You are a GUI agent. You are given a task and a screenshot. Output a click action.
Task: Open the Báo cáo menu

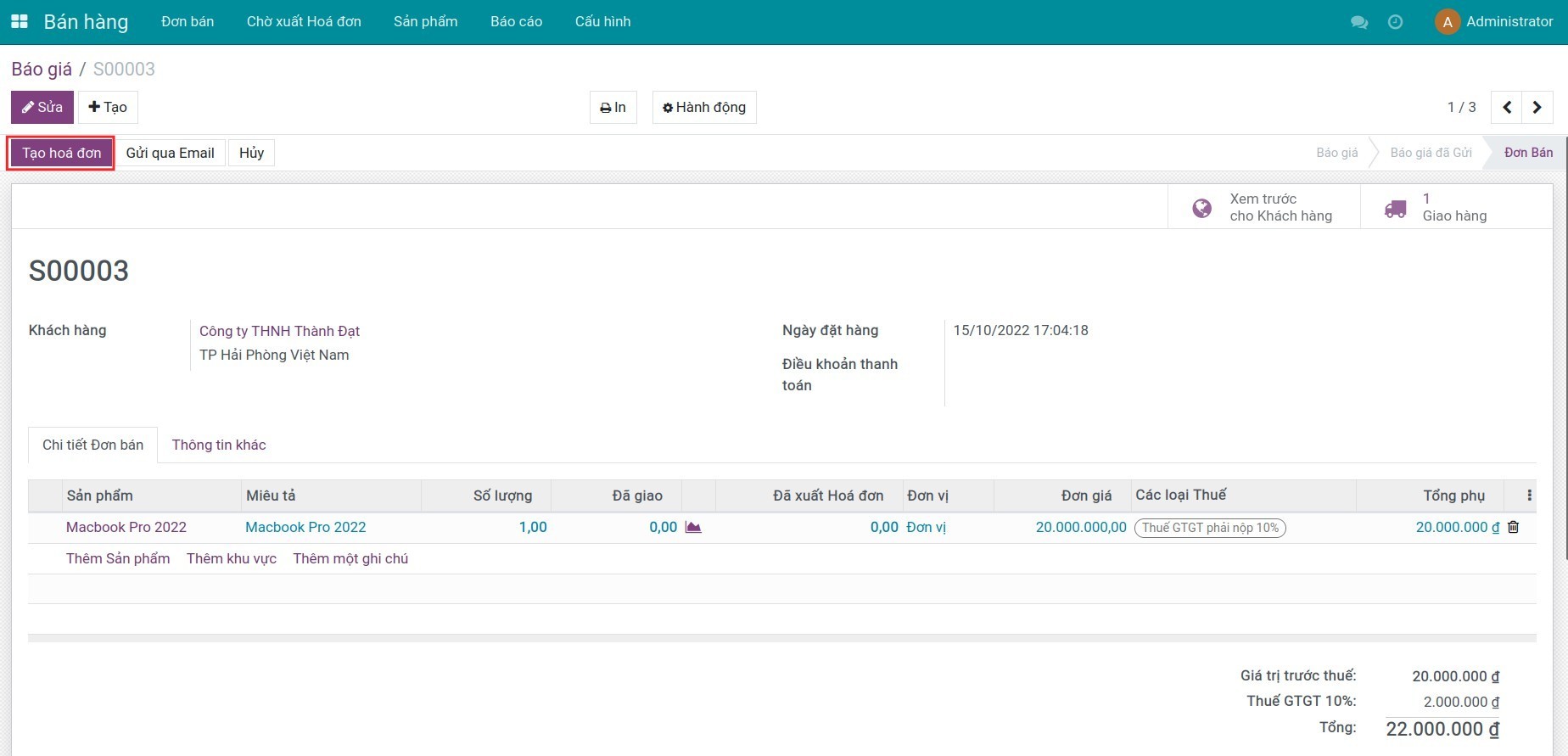(516, 22)
